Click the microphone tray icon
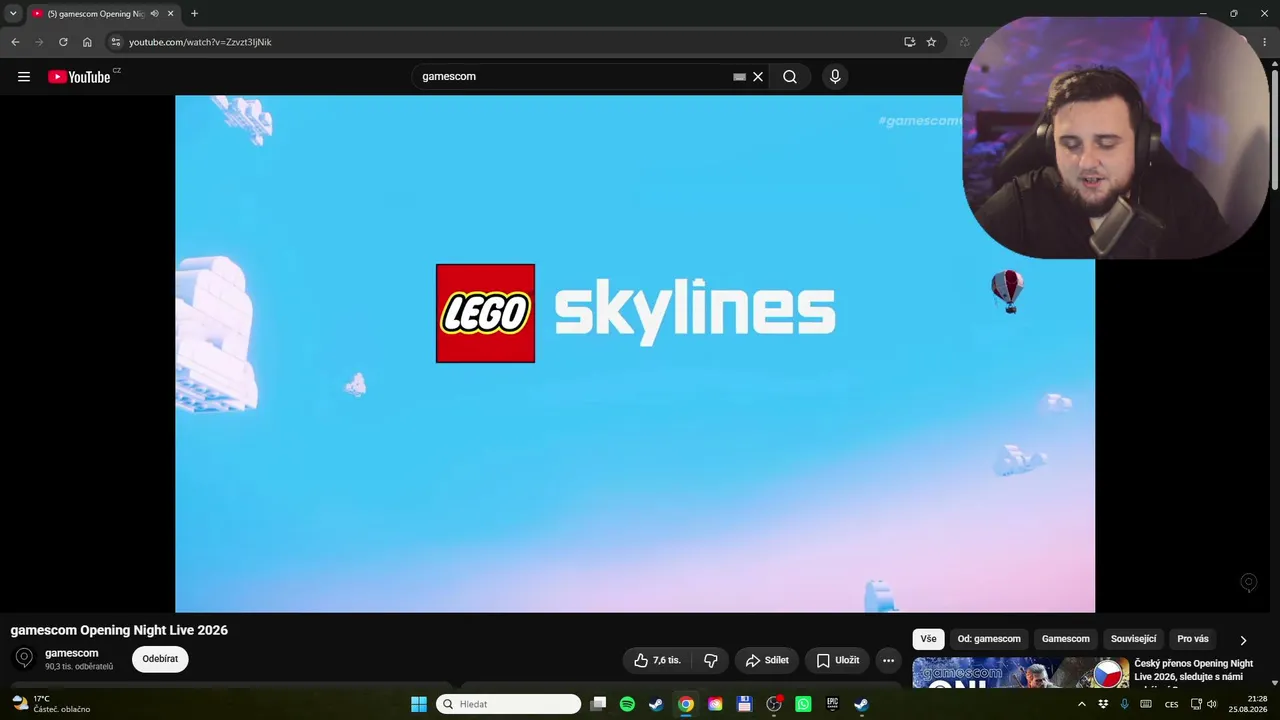Image resolution: width=1280 pixels, height=720 pixels. point(1124,704)
